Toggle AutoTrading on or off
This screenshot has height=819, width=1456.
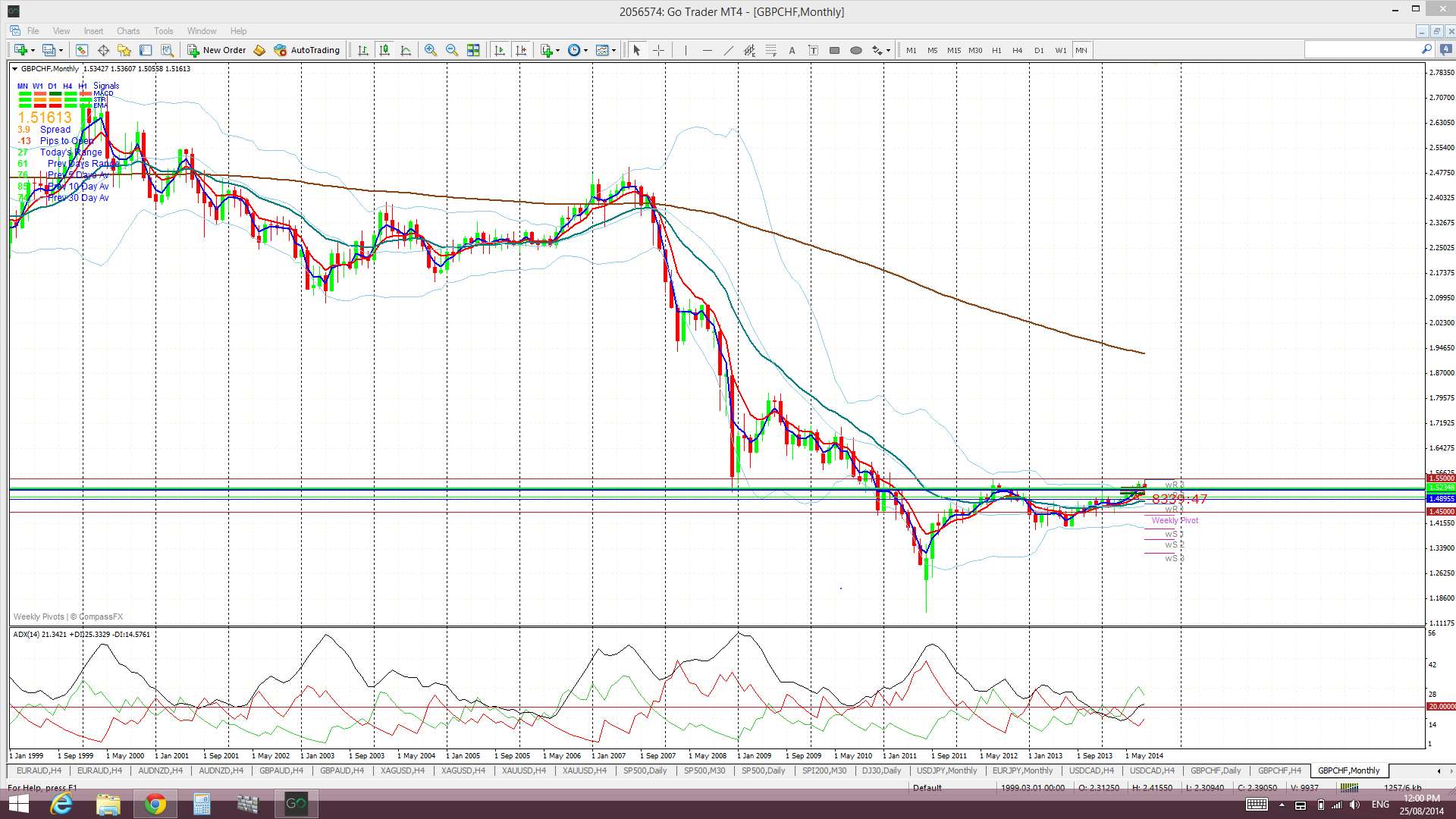pyautogui.click(x=307, y=50)
